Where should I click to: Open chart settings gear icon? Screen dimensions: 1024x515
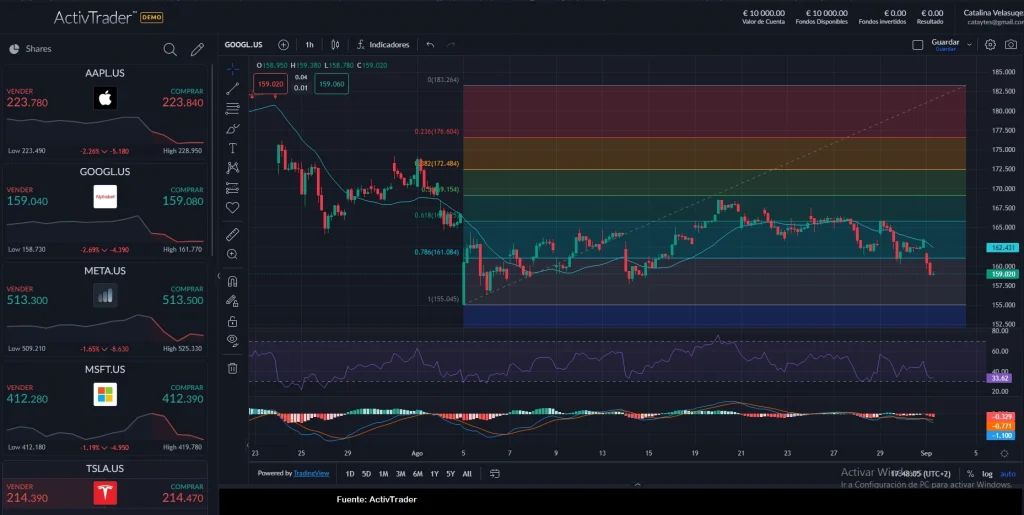[990, 45]
